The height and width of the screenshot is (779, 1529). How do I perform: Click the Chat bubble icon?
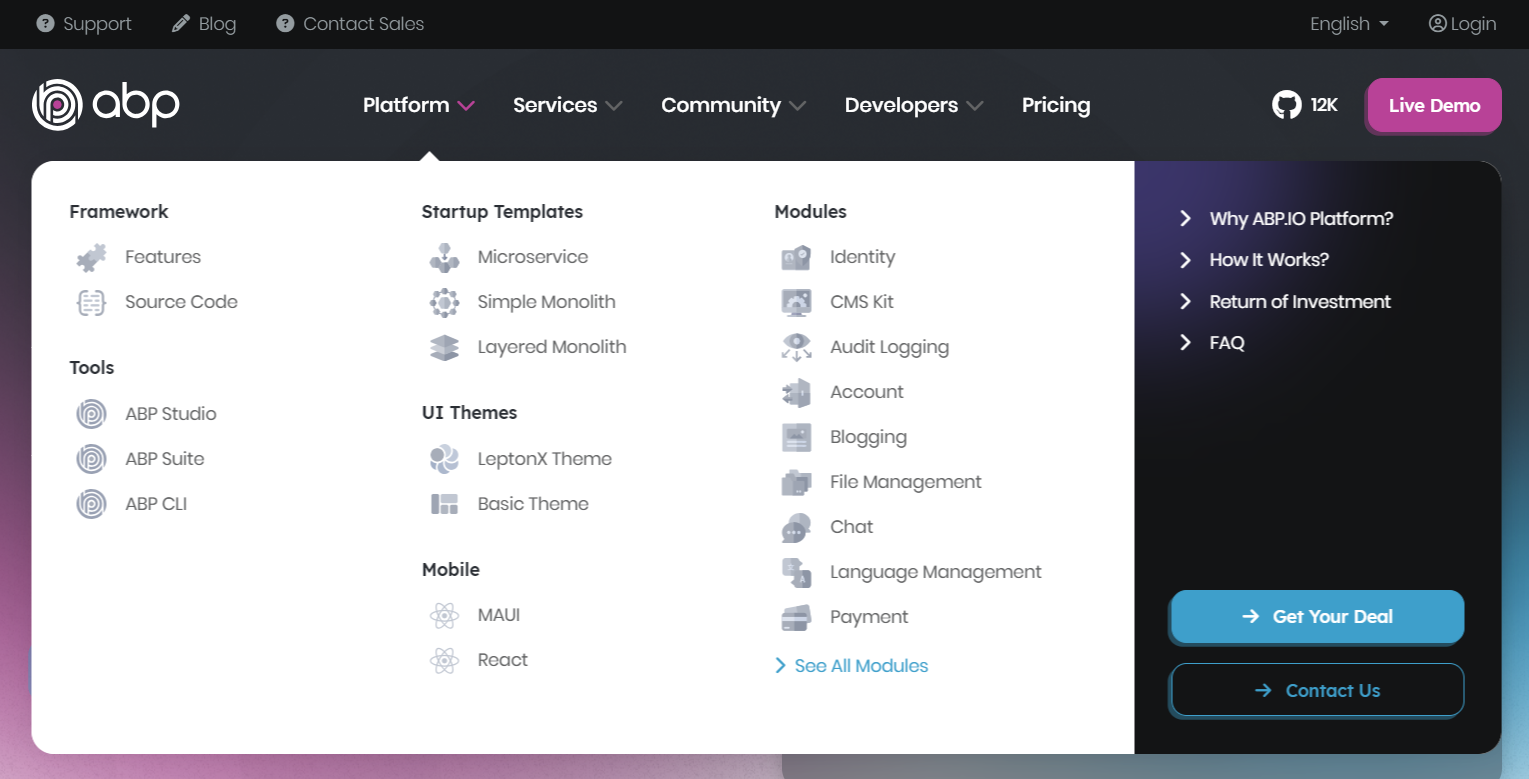796,528
